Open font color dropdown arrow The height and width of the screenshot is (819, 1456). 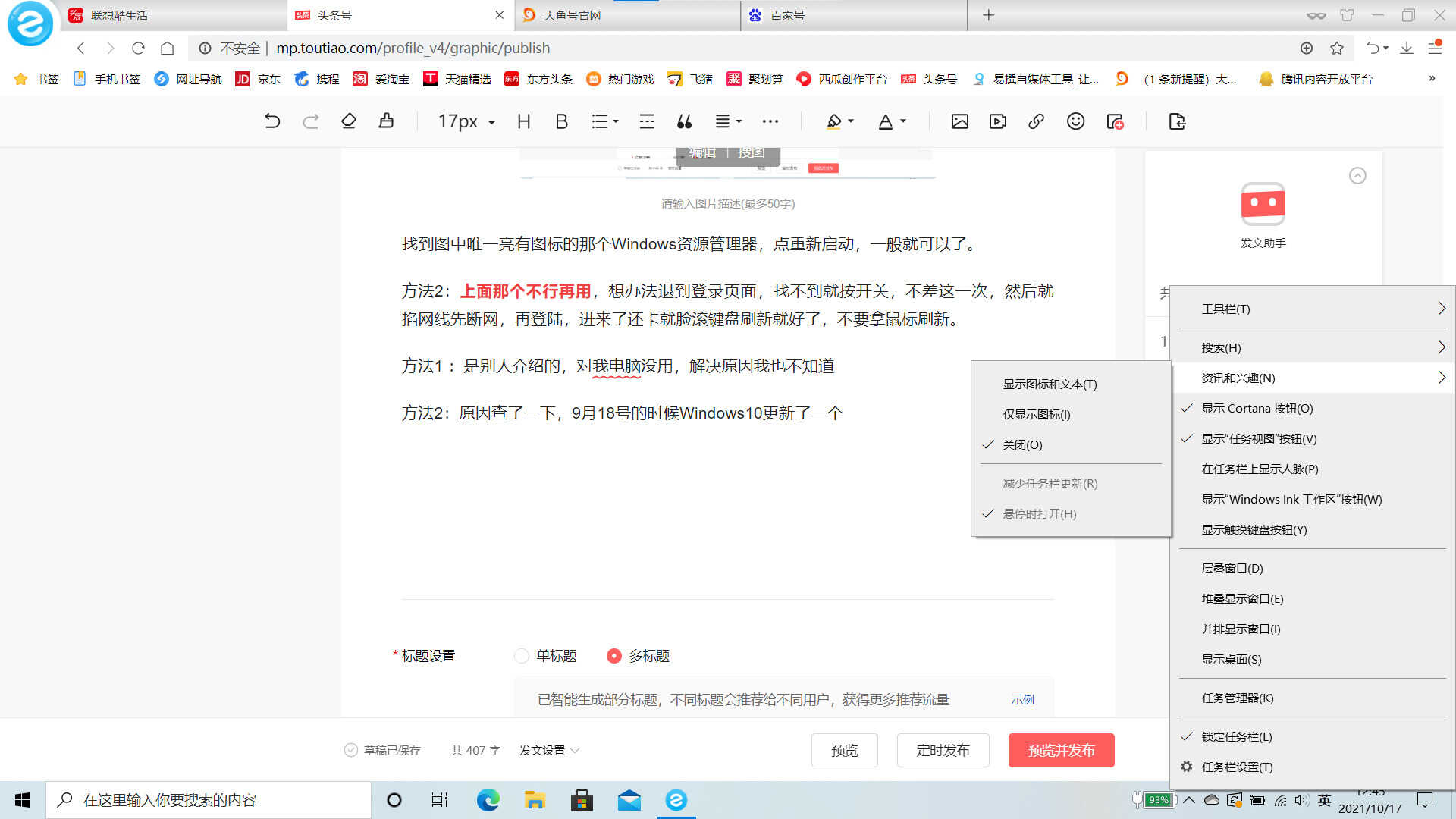tap(903, 121)
